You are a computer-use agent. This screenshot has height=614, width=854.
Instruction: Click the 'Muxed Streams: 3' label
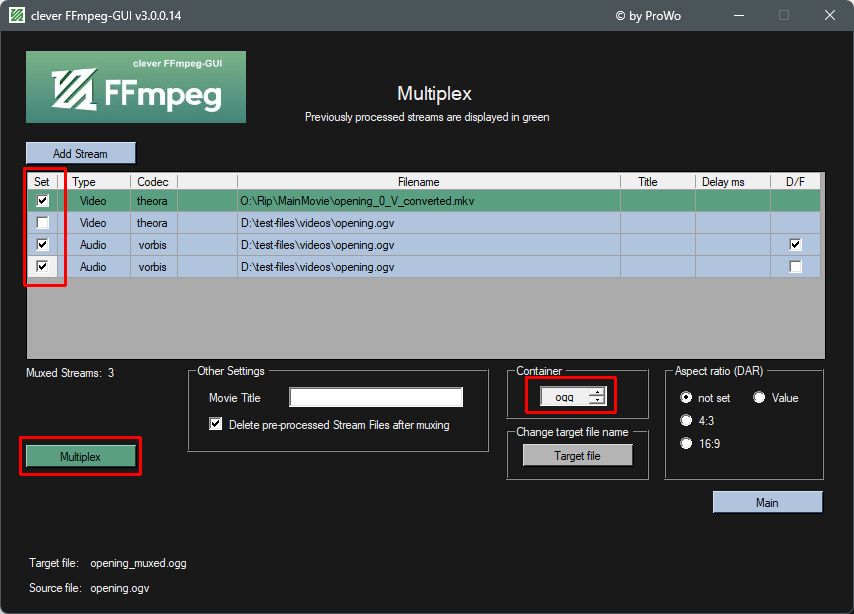(70, 373)
